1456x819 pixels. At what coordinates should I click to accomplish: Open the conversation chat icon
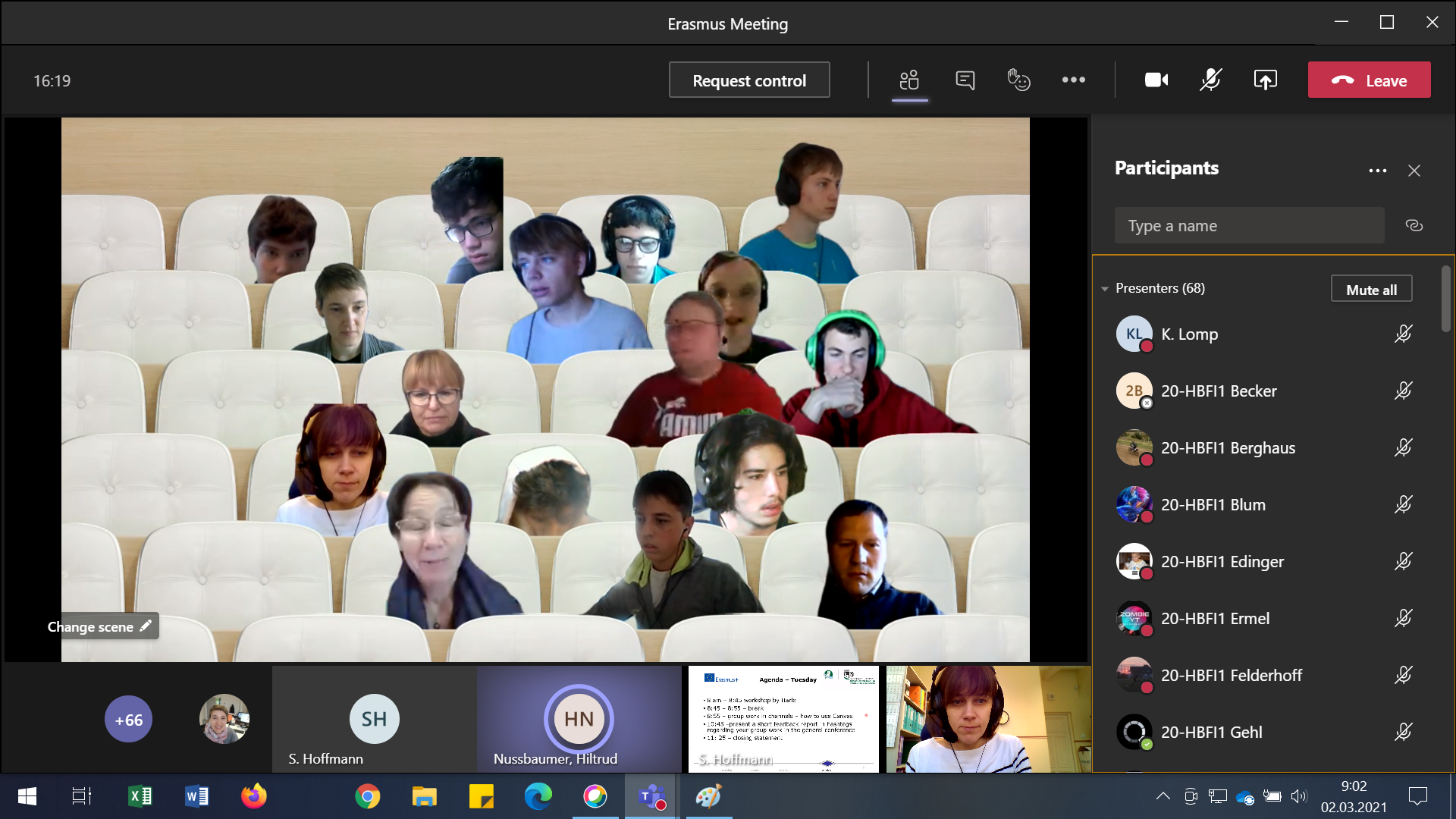coord(965,80)
